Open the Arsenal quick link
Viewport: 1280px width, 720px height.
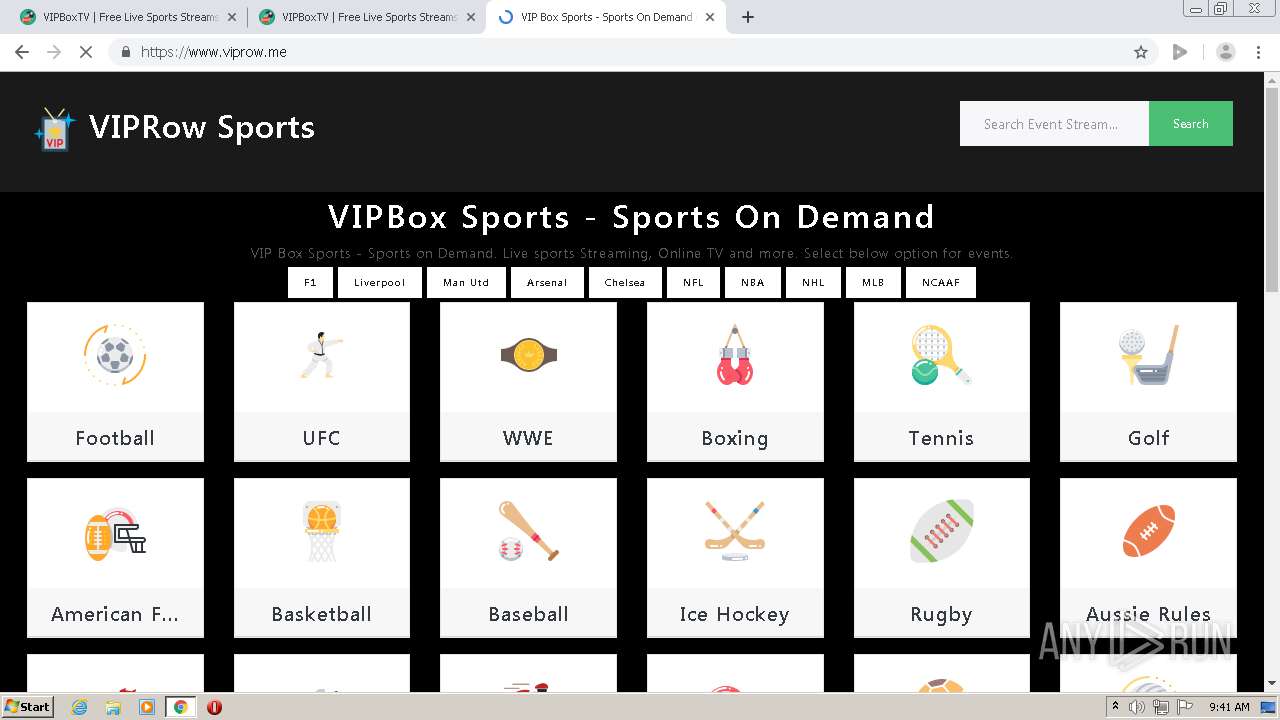[x=547, y=282]
